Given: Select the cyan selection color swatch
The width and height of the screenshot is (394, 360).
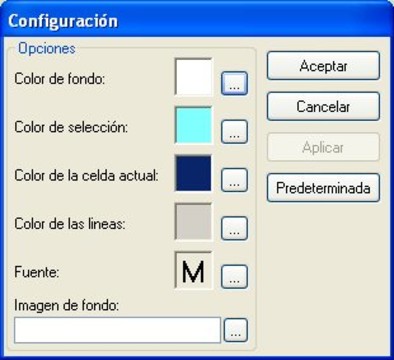Looking at the screenshot, I should [x=193, y=125].
